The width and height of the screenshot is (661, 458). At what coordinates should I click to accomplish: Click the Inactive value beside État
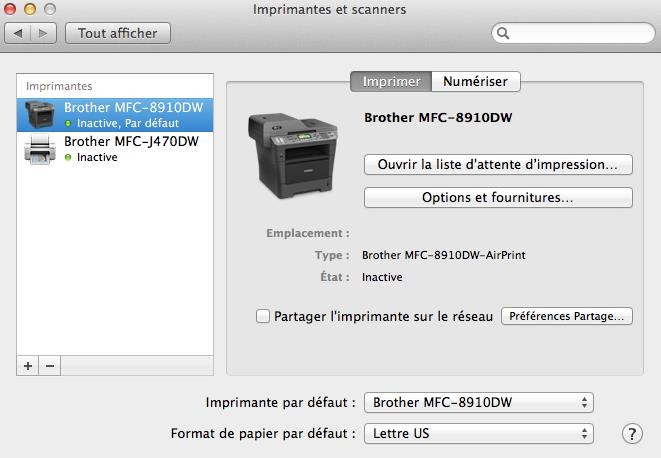point(382,277)
